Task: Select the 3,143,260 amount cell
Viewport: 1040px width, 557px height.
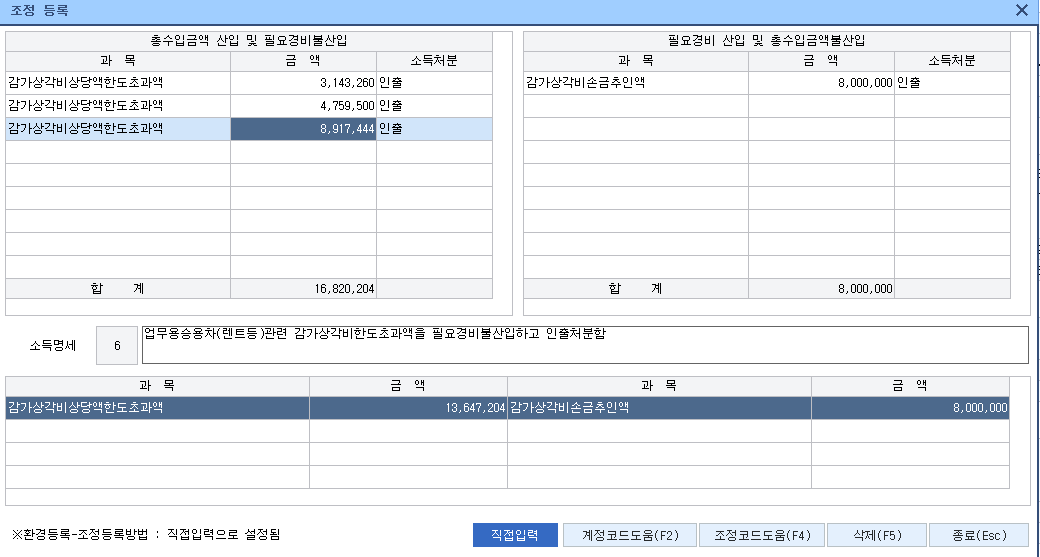Action: click(x=303, y=83)
